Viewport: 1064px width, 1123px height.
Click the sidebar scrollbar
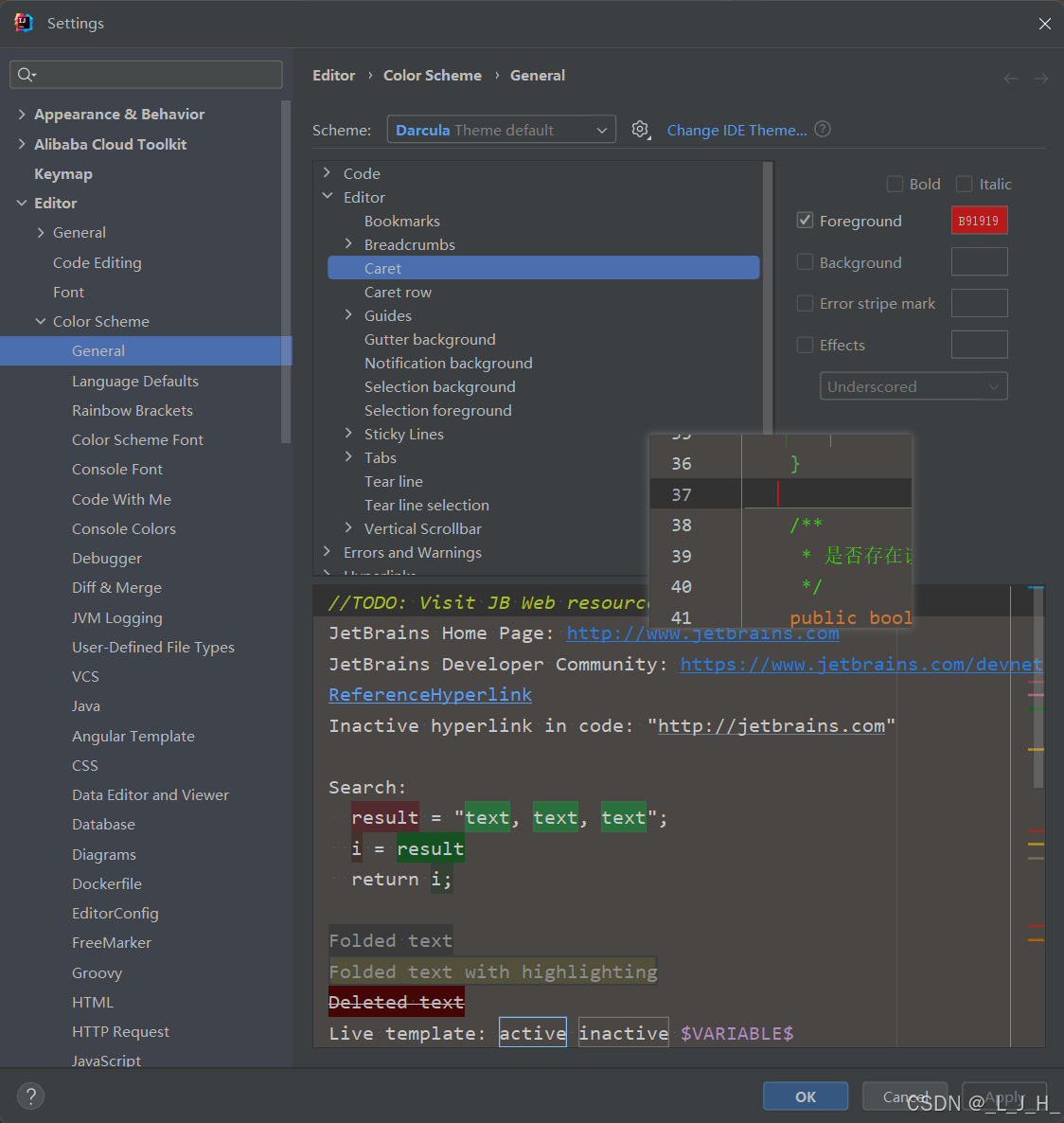coord(286,272)
